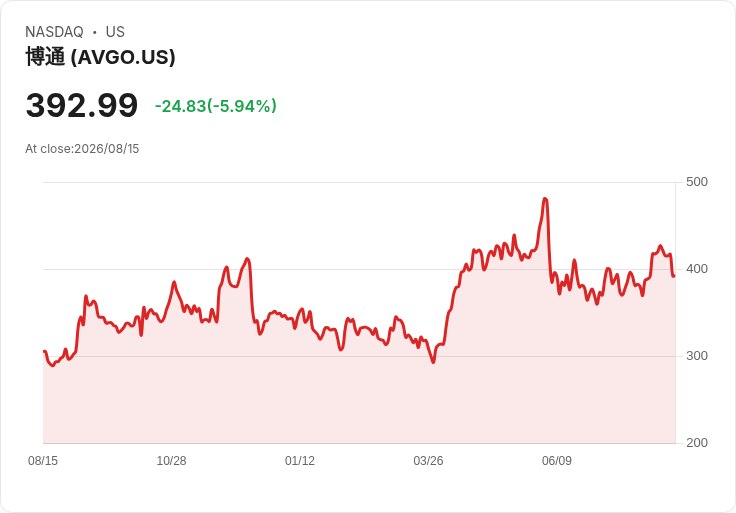Select the -24.83(-5.94%) change value
Viewport: 736px width, 513px height.
pos(215,106)
